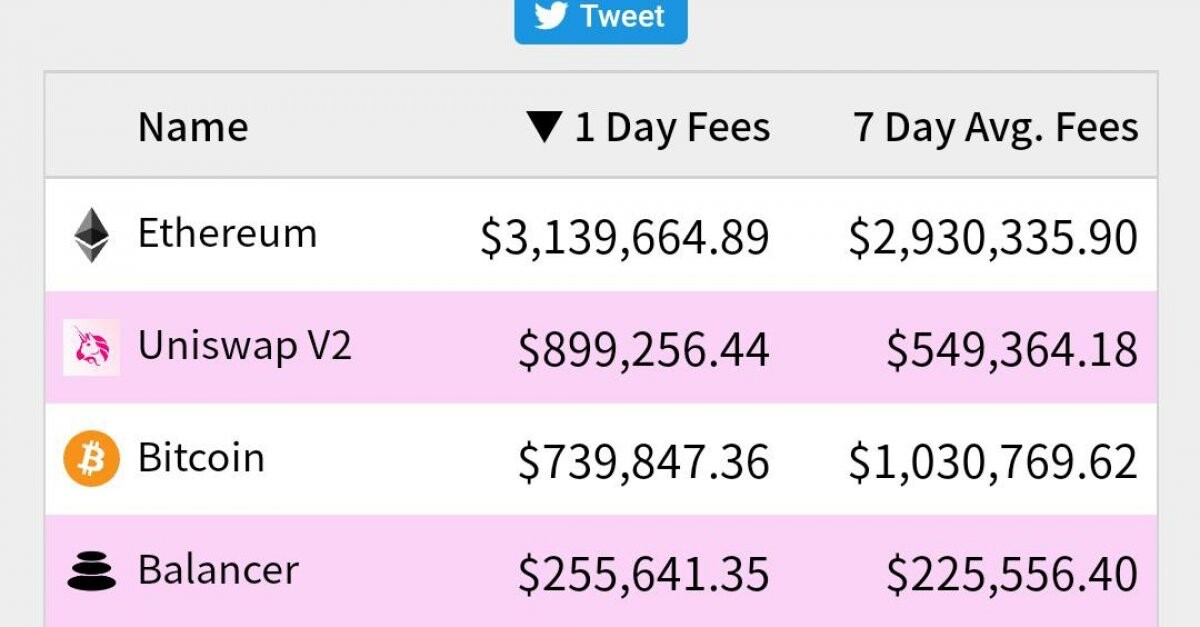Click the sort arrow beside 1 Day Fees
Image resolution: width=1200 pixels, height=627 pixels.
point(545,127)
